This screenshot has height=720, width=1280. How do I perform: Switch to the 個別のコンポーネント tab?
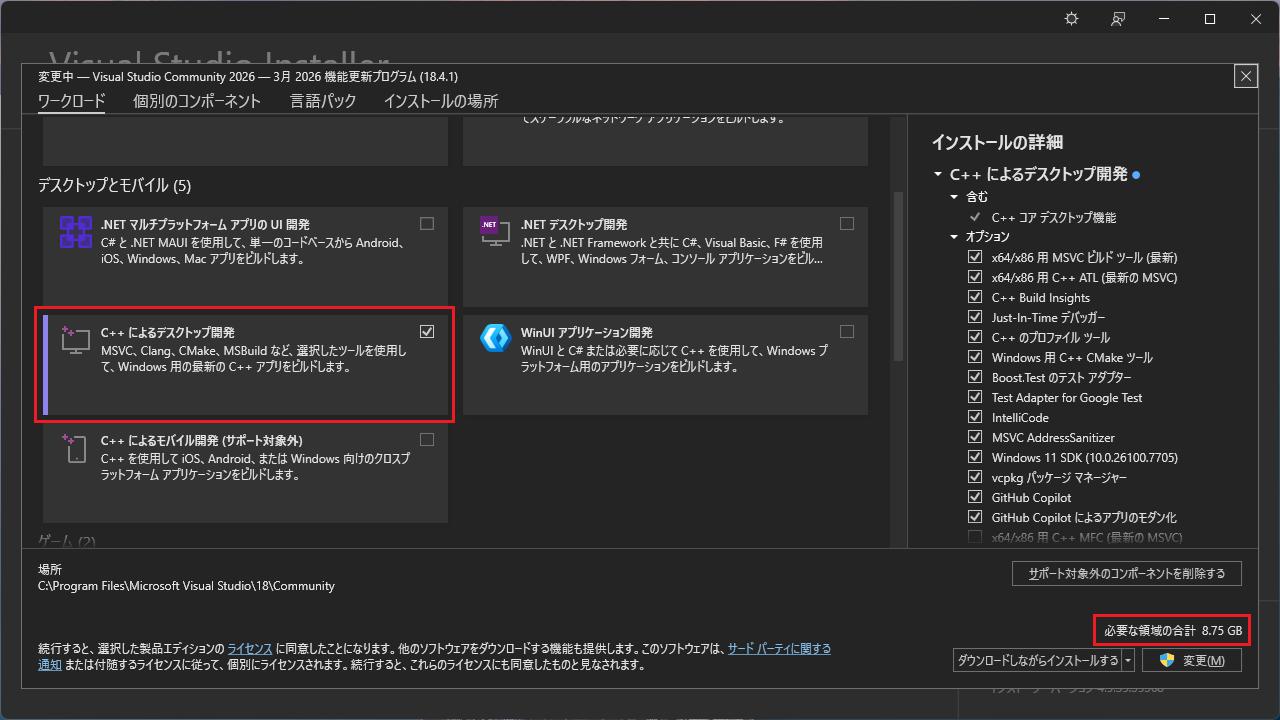pos(197,101)
